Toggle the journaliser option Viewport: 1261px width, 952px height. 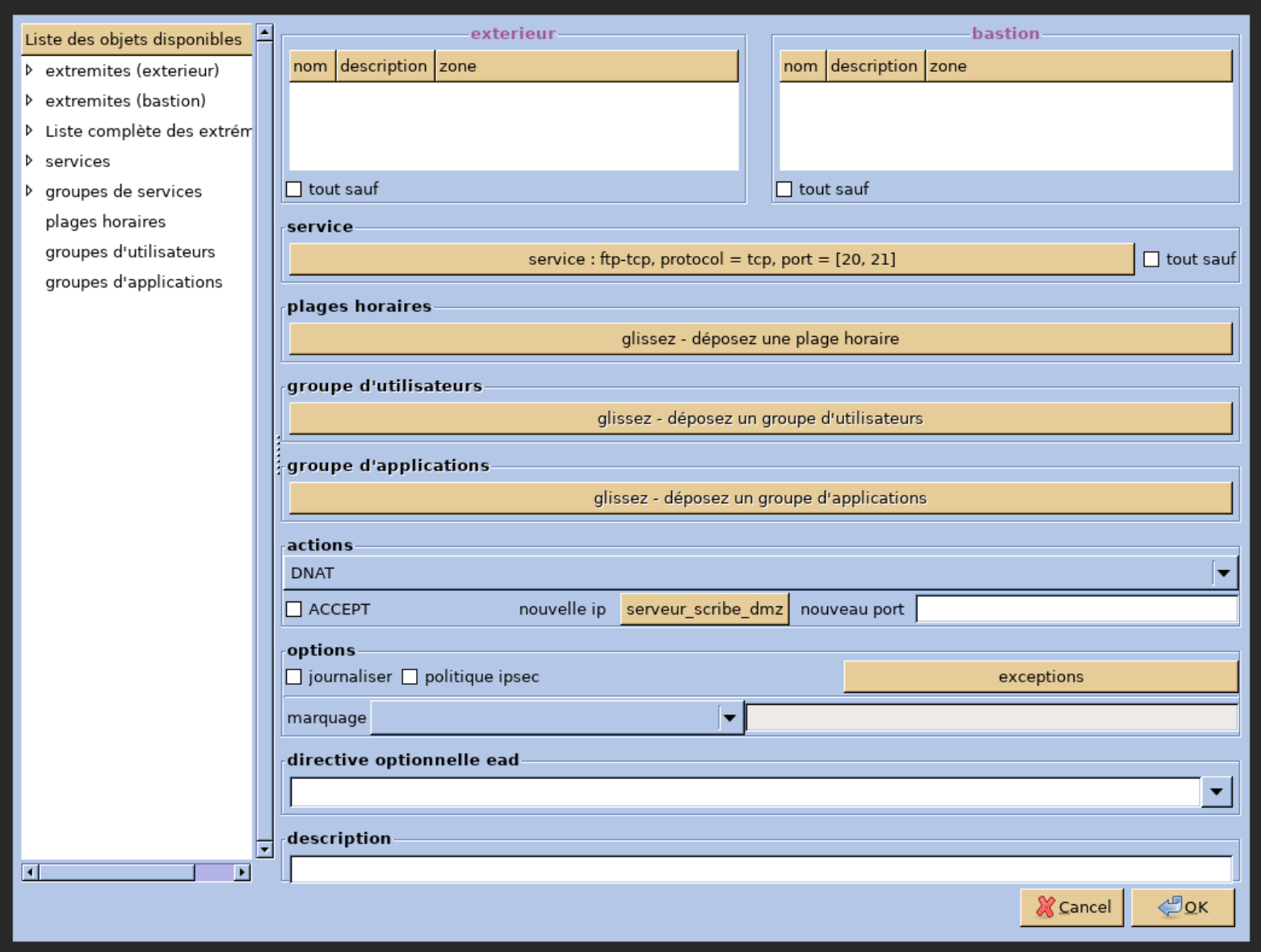click(294, 677)
